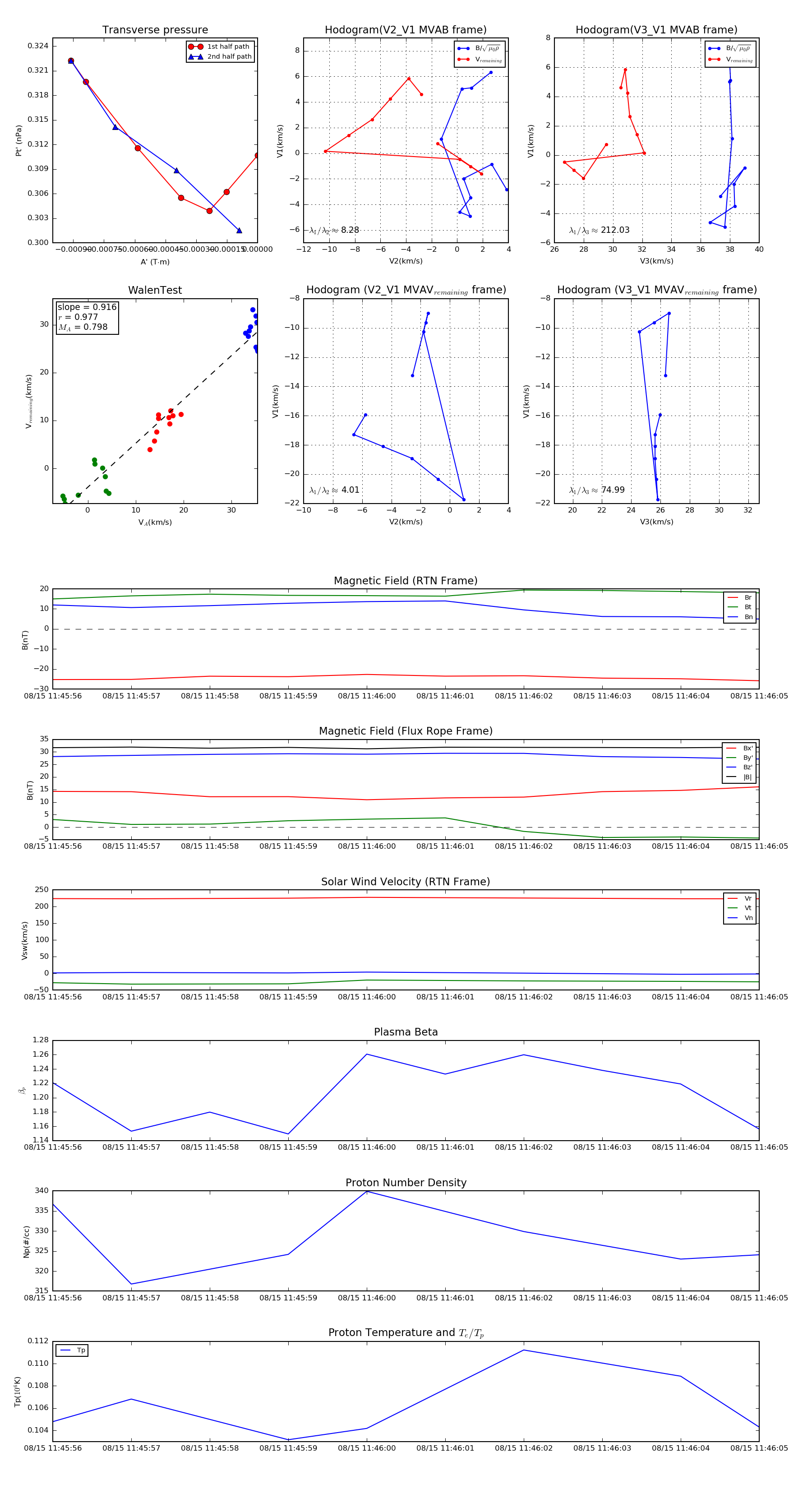Click the '2nd half path' legend entry
This screenshot has height=1489, width=812.
tap(220, 57)
